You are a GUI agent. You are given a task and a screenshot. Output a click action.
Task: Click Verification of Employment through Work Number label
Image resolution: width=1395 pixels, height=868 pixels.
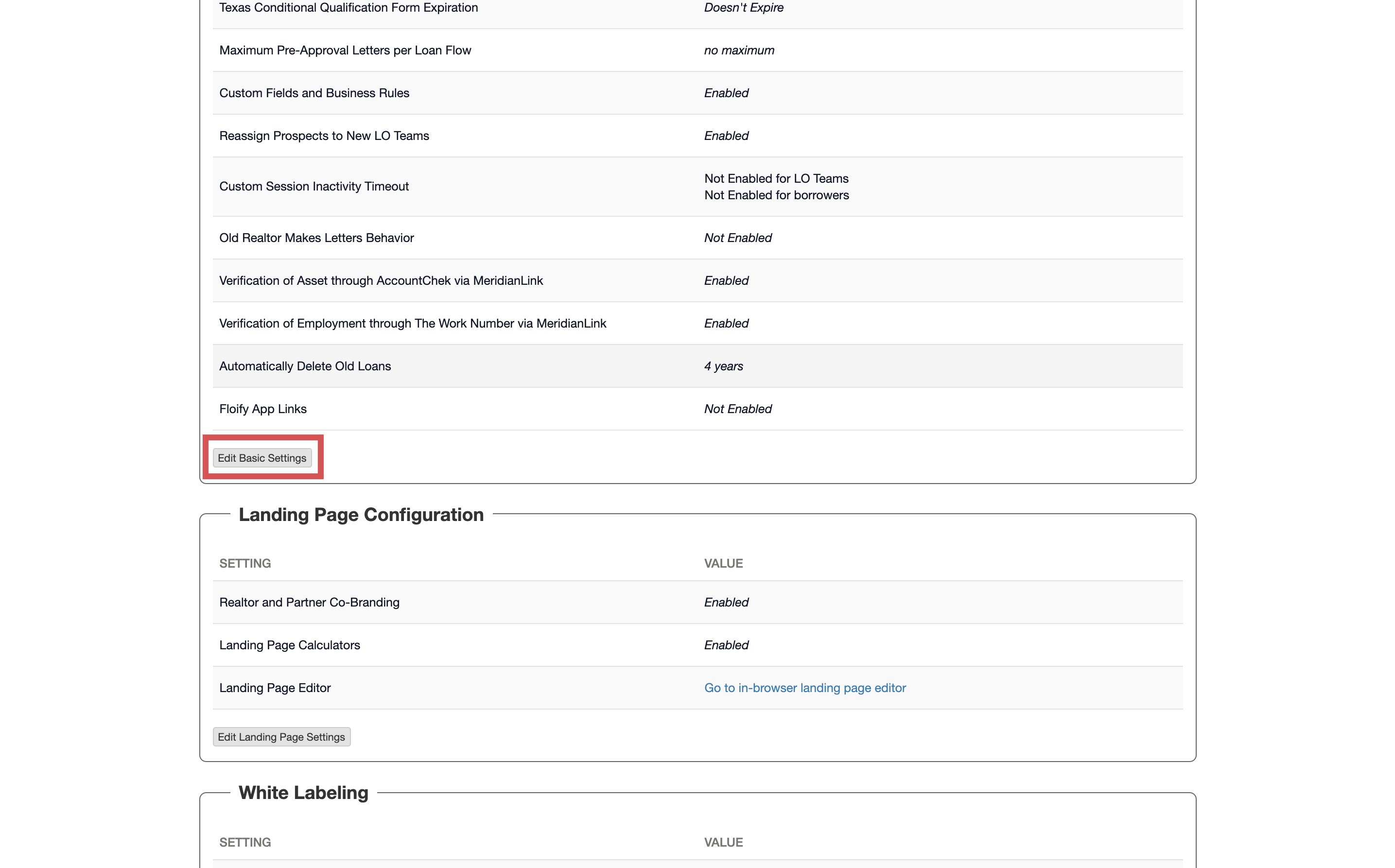[412, 323]
